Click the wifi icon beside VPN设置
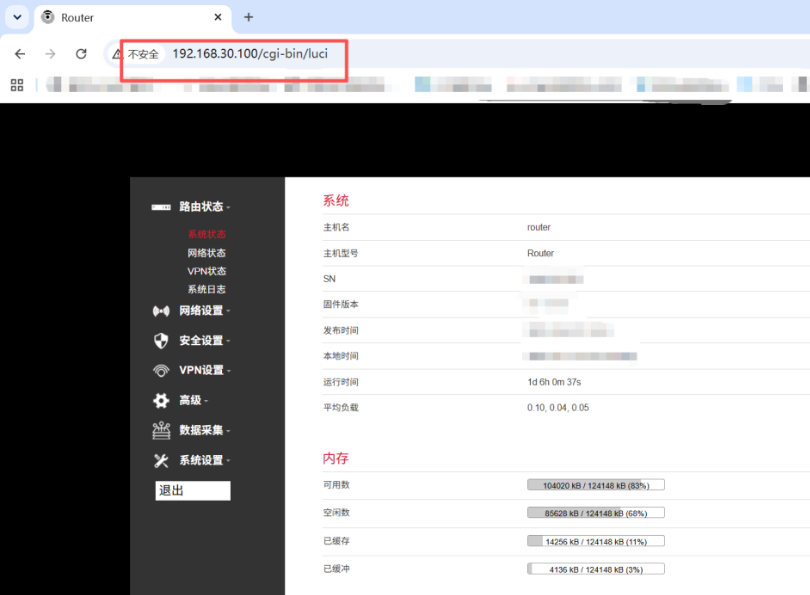The image size is (810, 595). point(161,371)
